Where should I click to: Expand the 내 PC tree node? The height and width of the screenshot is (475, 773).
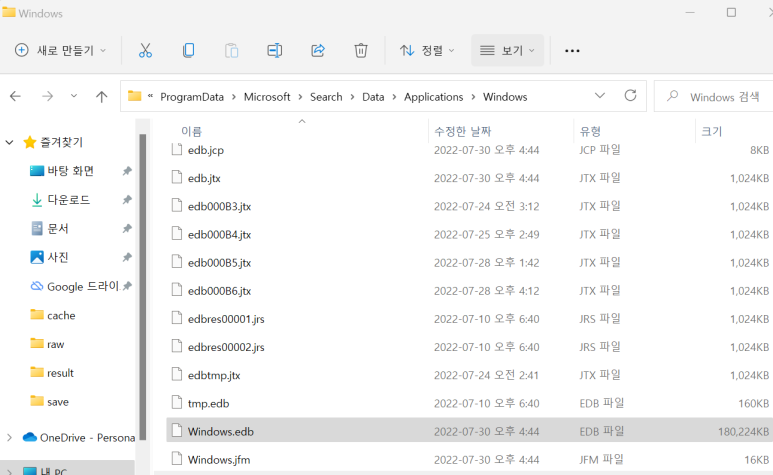[9, 472]
